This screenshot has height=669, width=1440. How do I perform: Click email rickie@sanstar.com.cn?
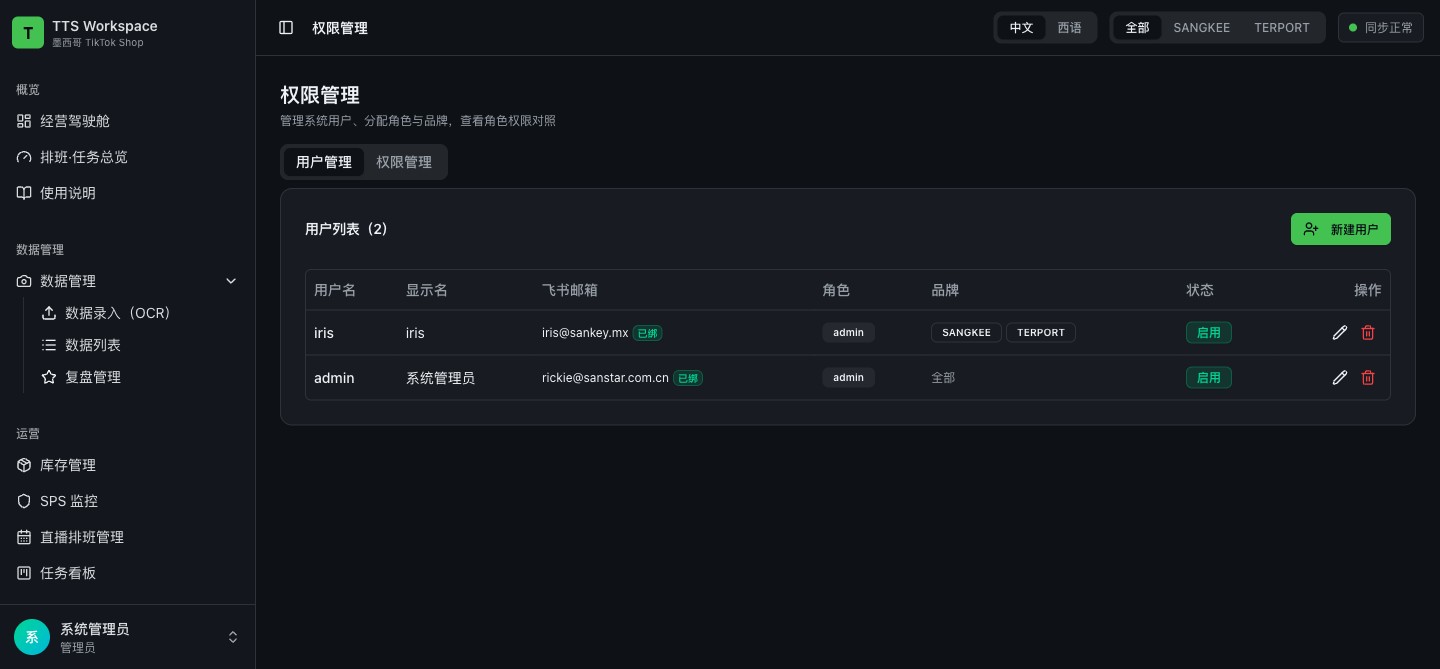click(x=605, y=378)
